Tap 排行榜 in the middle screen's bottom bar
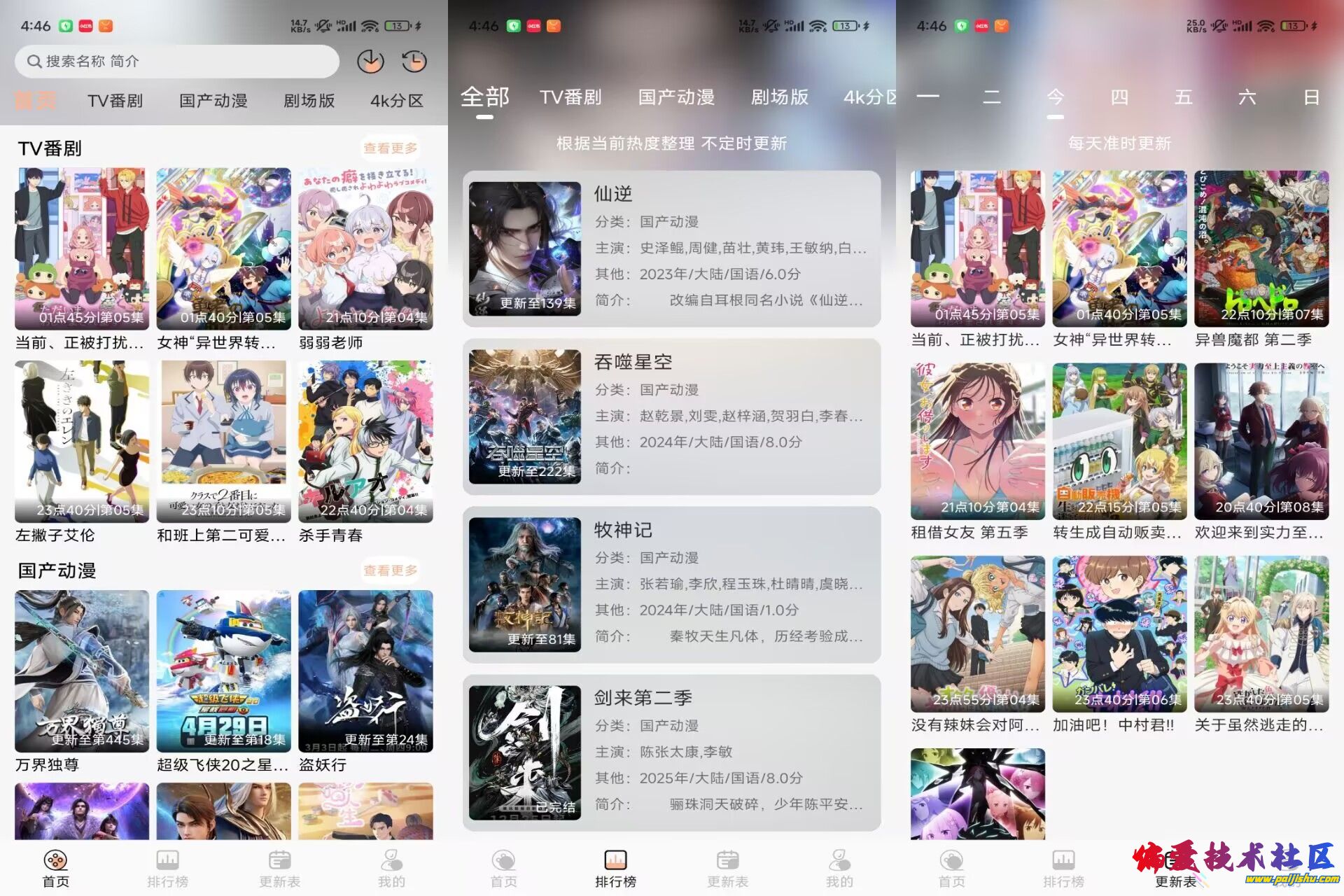The image size is (1344, 896). point(615,869)
